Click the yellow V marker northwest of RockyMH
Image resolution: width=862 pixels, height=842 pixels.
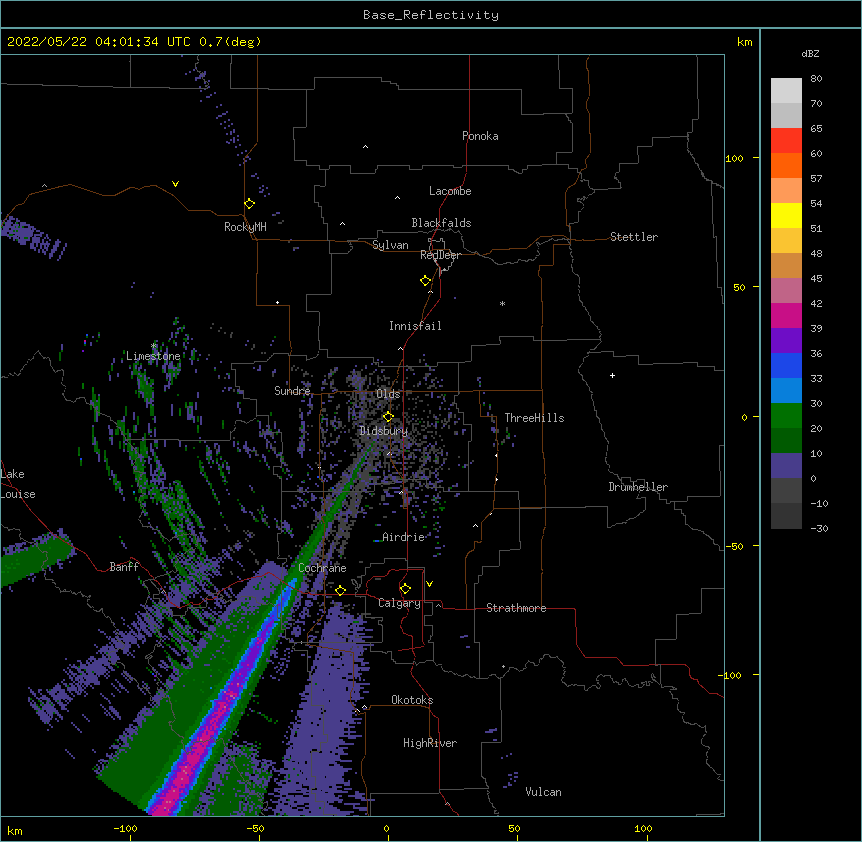[x=175, y=184]
